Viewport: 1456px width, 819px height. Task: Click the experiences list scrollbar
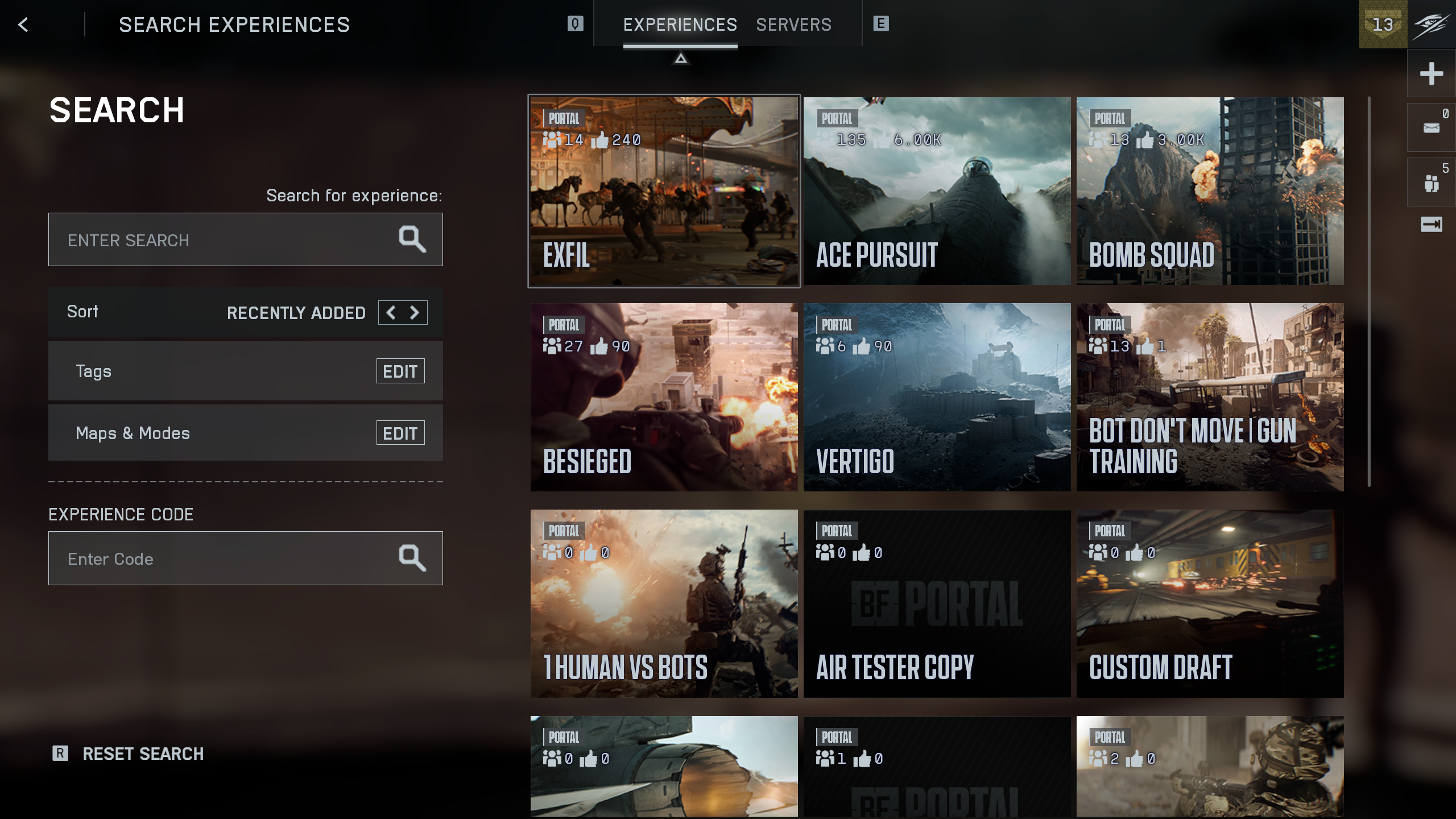[x=1369, y=291]
